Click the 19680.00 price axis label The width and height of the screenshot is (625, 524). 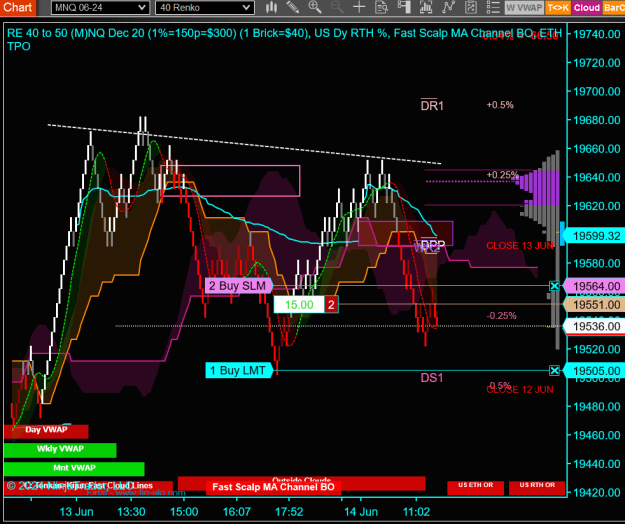596,120
